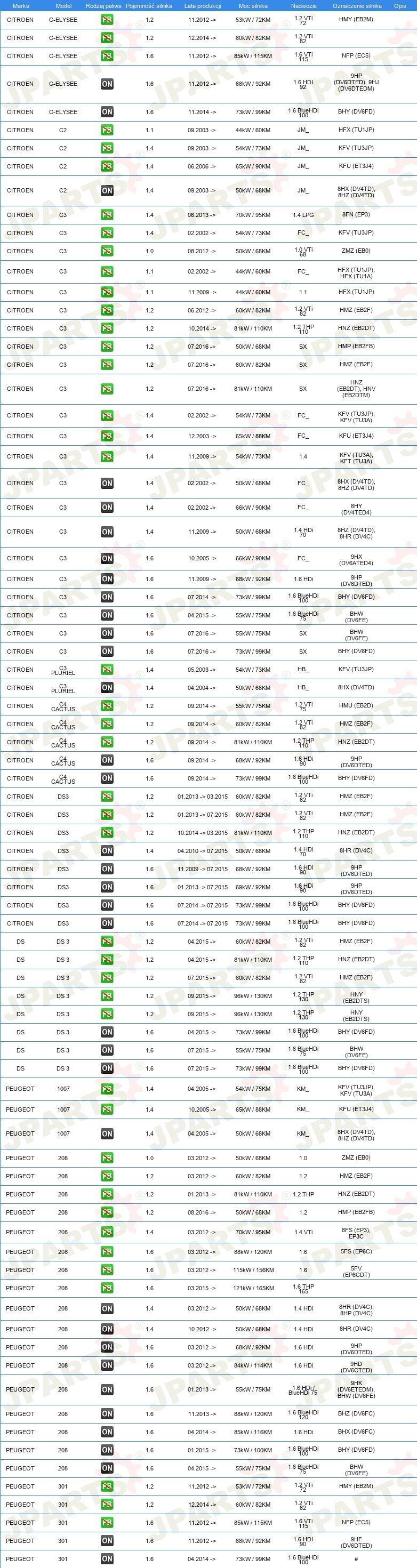Click diesel ON icon in DS 3 55kW / 75KM row
This screenshot has width=417, height=1568.
pyautogui.click(x=107, y=1050)
